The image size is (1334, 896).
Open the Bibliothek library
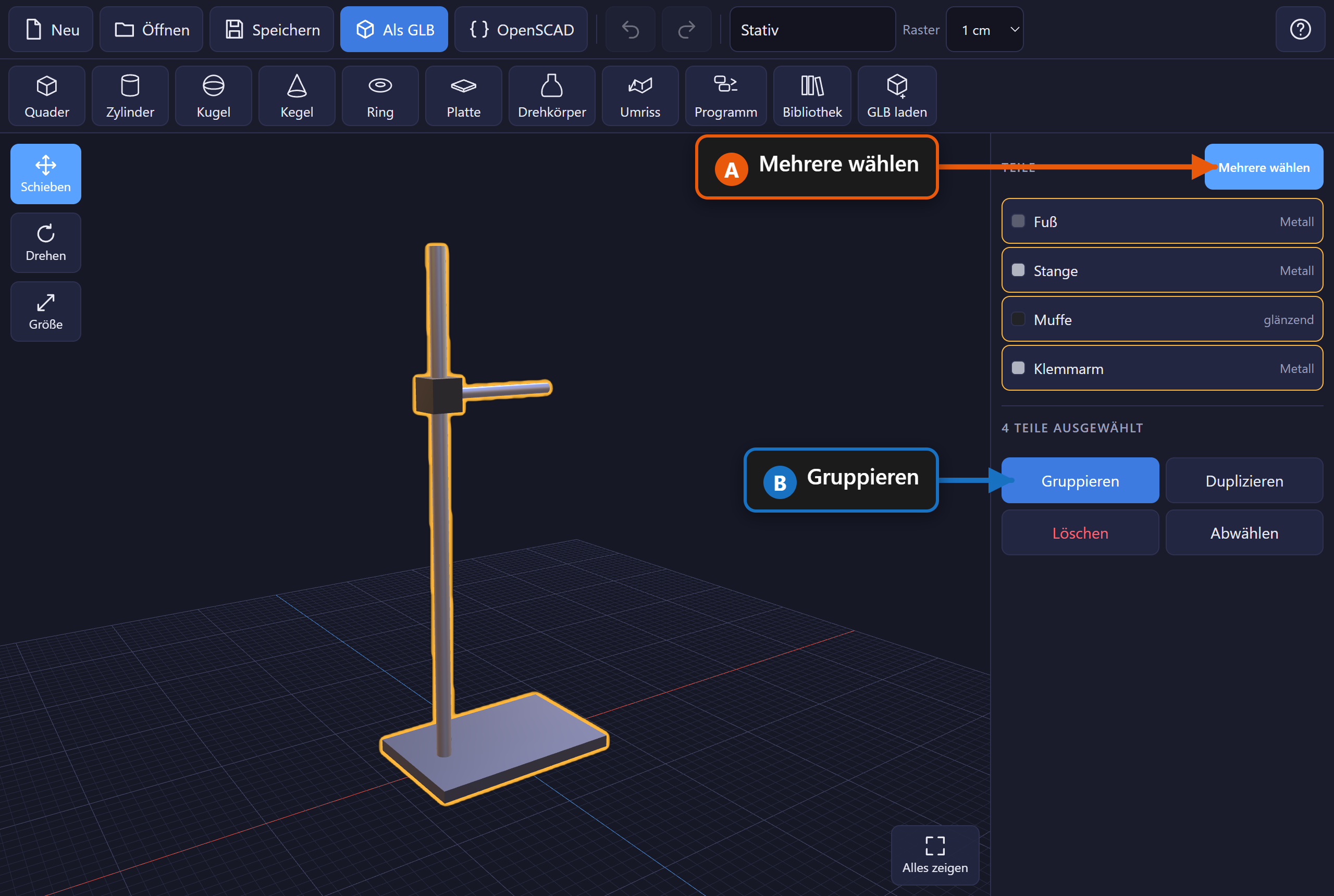pos(812,95)
